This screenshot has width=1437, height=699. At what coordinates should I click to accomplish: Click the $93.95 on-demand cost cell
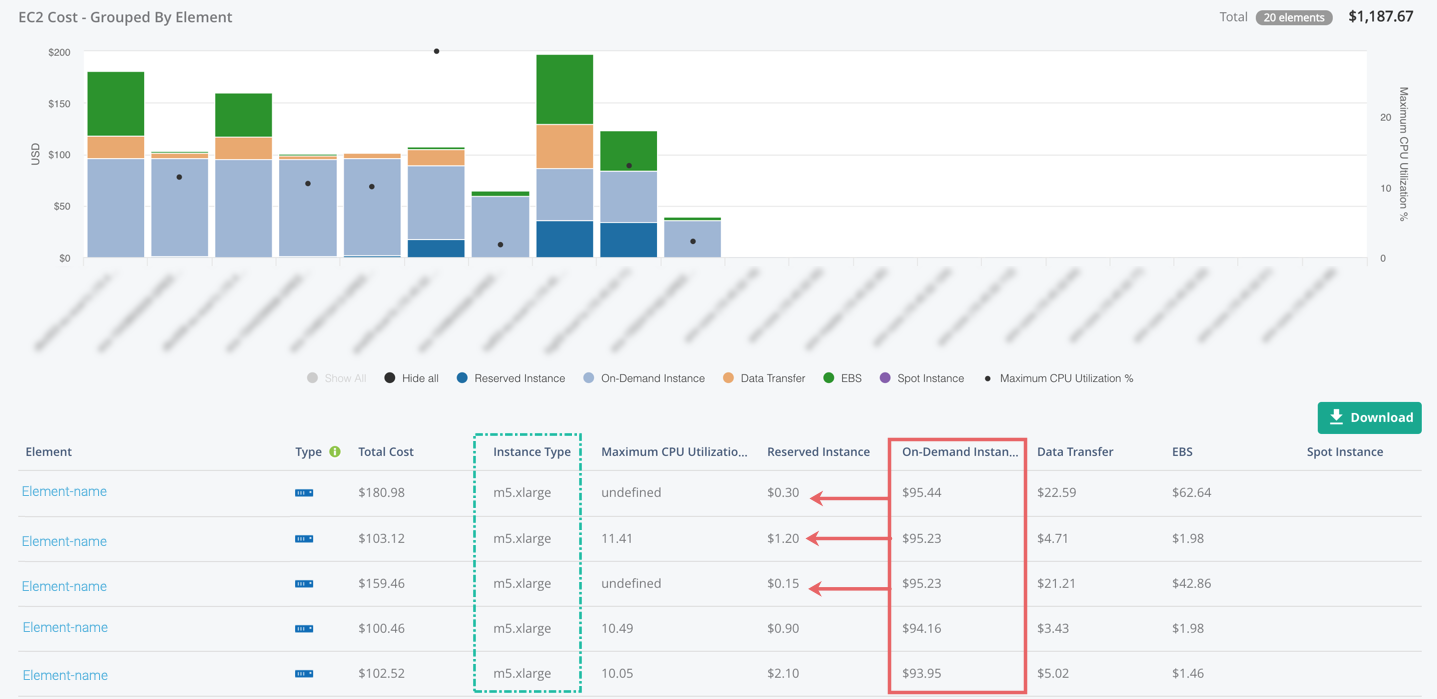(921, 673)
